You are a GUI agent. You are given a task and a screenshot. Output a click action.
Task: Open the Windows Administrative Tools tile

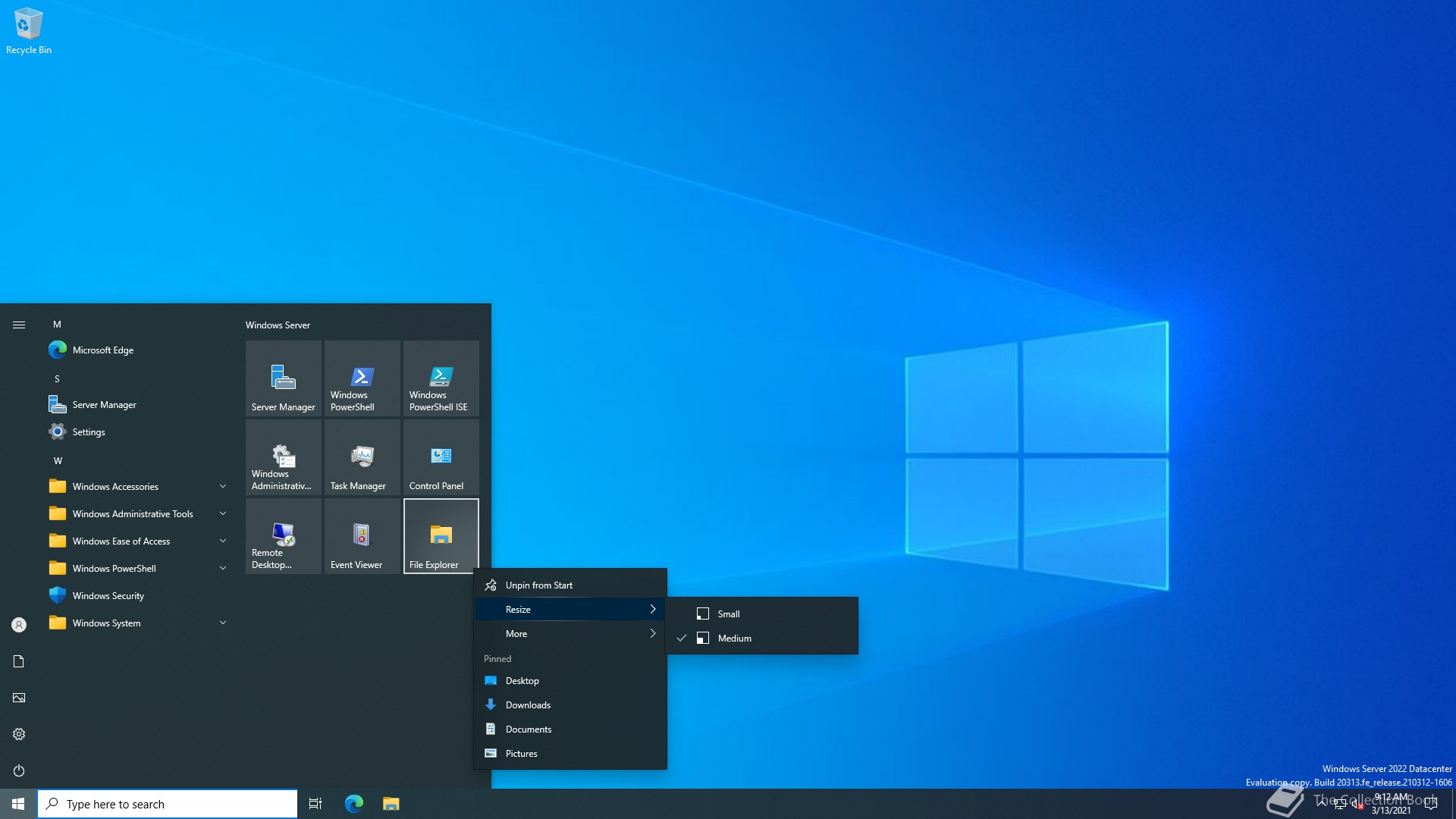[x=284, y=457]
